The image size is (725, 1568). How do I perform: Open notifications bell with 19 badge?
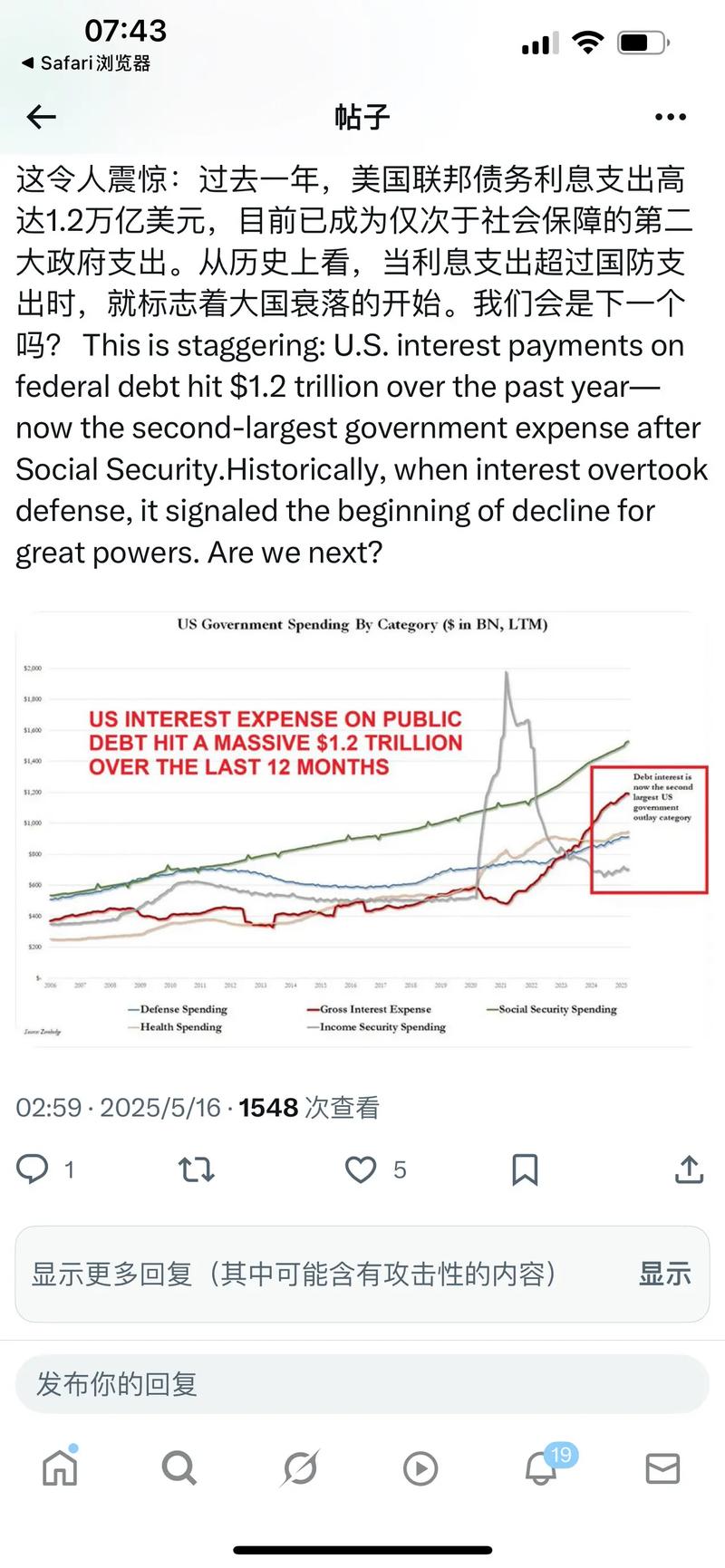click(542, 1468)
